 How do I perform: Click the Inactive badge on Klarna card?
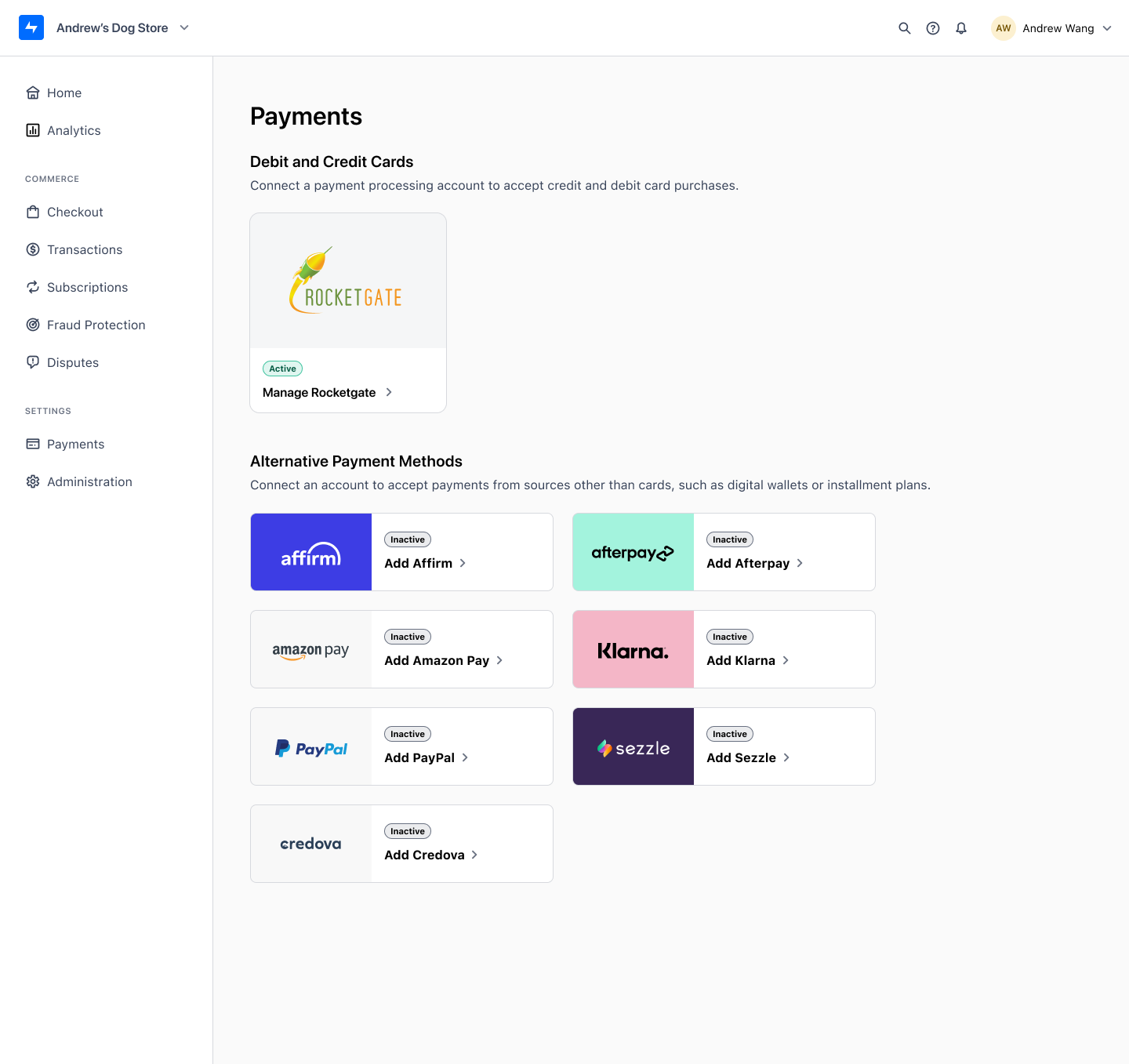[x=730, y=637]
